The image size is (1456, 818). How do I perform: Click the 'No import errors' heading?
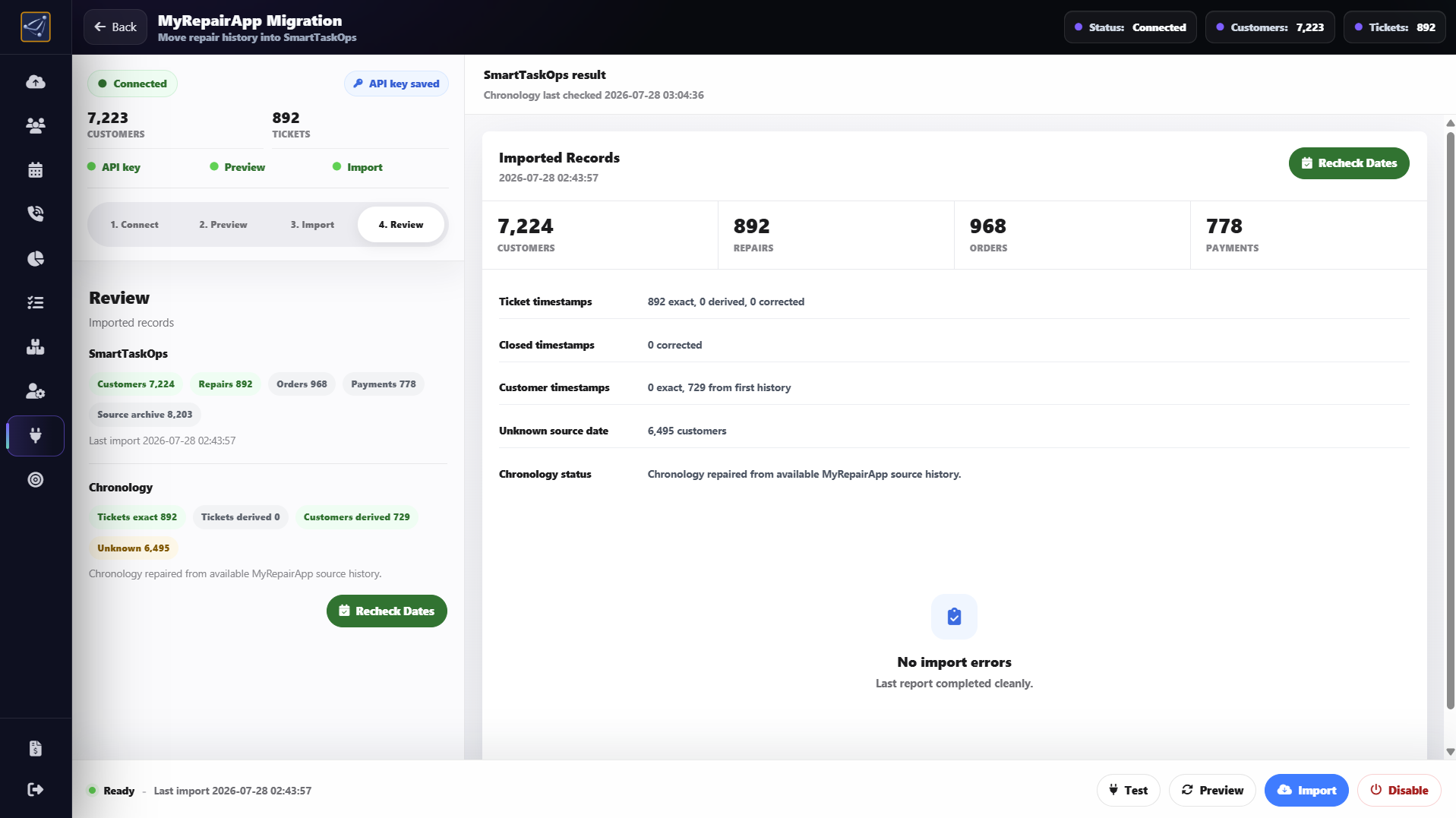(x=954, y=662)
